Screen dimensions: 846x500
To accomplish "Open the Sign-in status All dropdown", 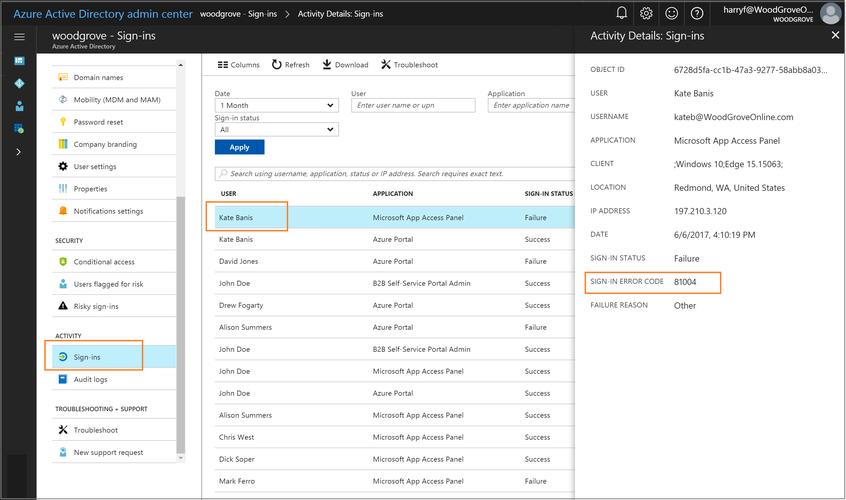I will coord(276,129).
